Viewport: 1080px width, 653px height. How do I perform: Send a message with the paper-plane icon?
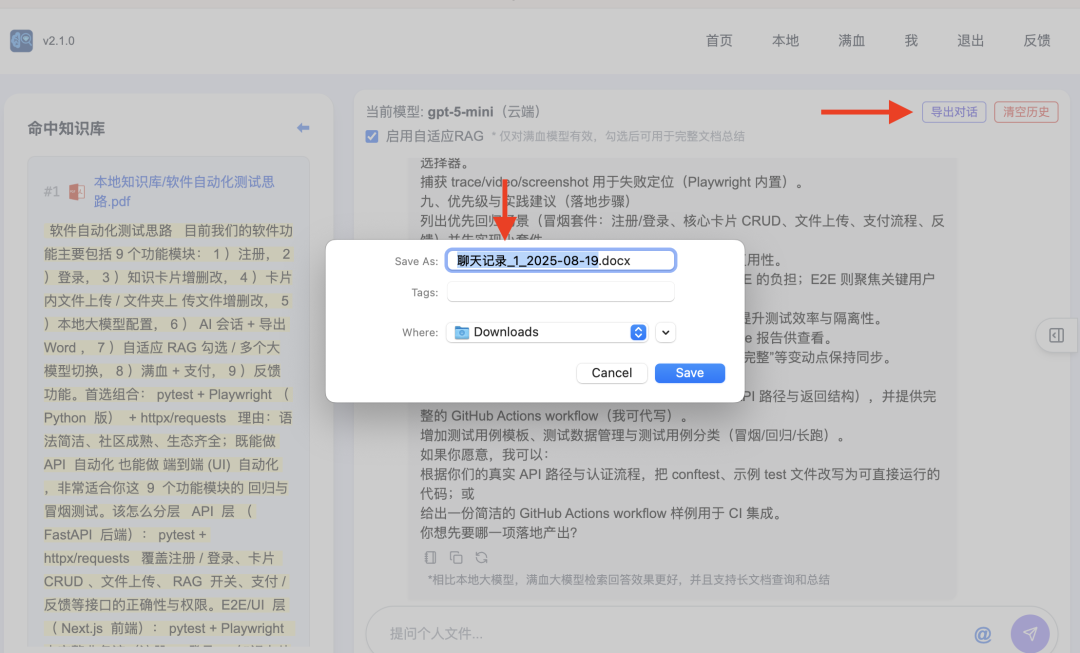point(1030,633)
